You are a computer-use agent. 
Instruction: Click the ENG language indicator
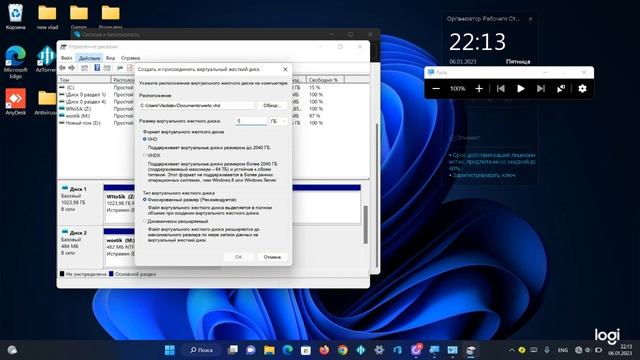coord(563,350)
